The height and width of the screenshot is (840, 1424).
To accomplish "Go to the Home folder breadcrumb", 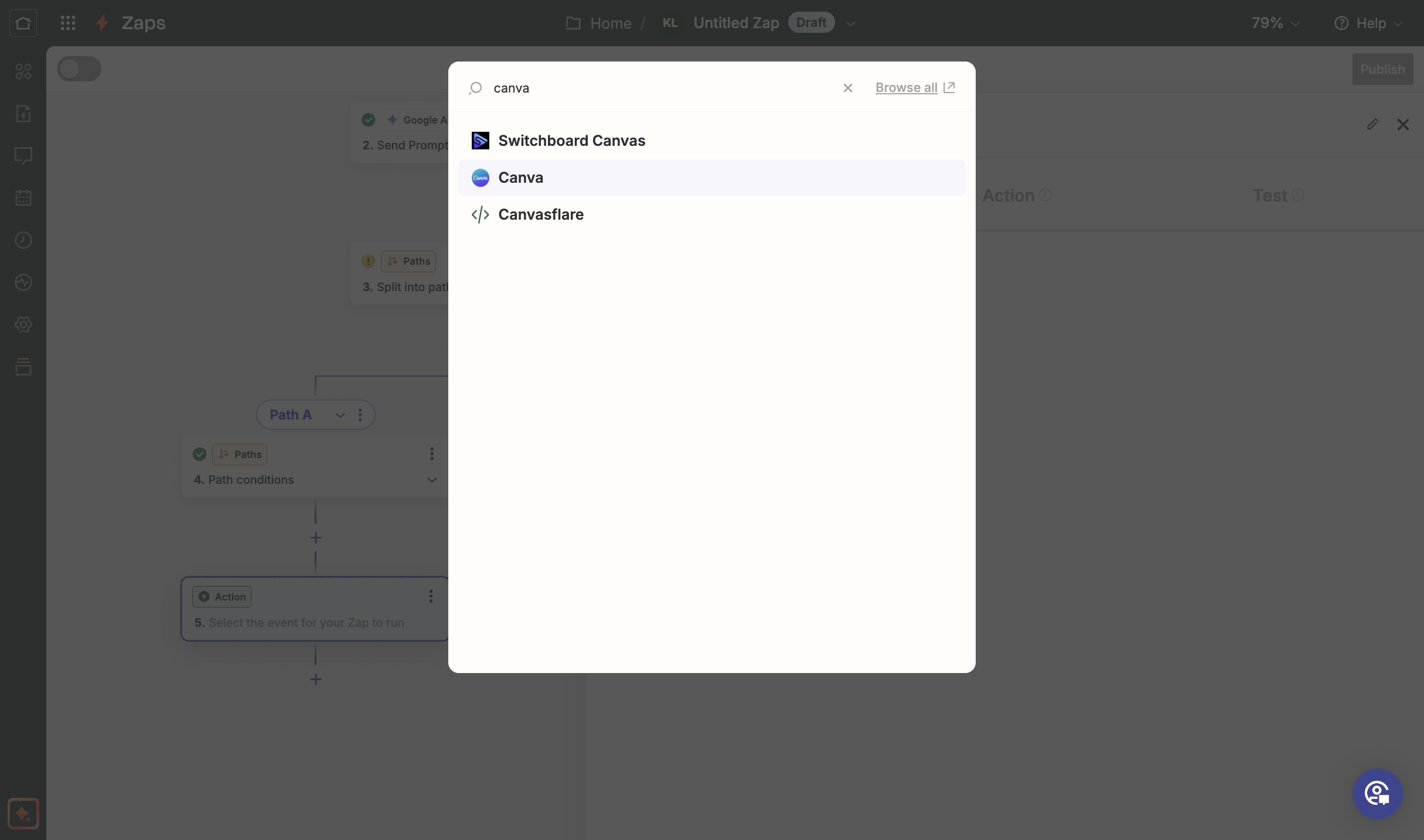I will click(599, 23).
